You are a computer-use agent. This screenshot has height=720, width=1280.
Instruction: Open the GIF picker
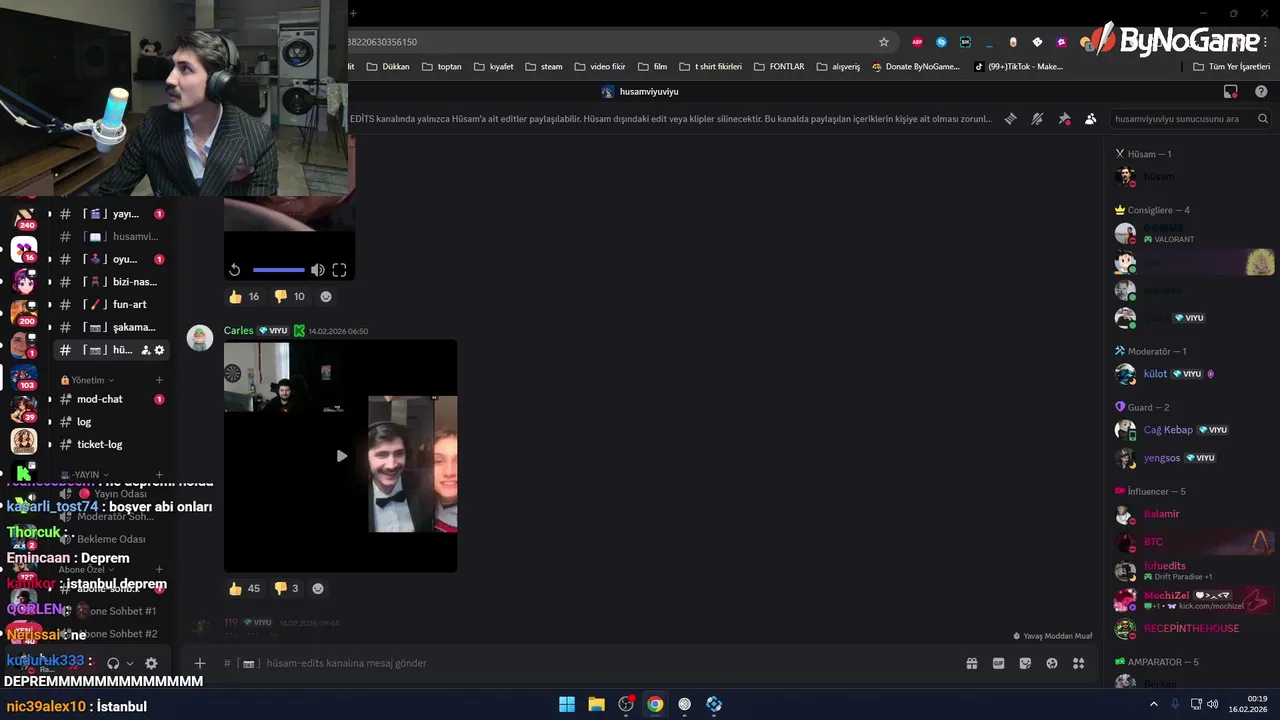tap(998, 663)
